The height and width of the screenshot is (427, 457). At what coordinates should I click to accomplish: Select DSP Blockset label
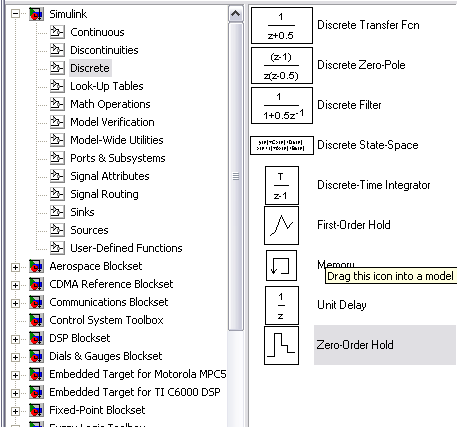[x=80, y=338]
